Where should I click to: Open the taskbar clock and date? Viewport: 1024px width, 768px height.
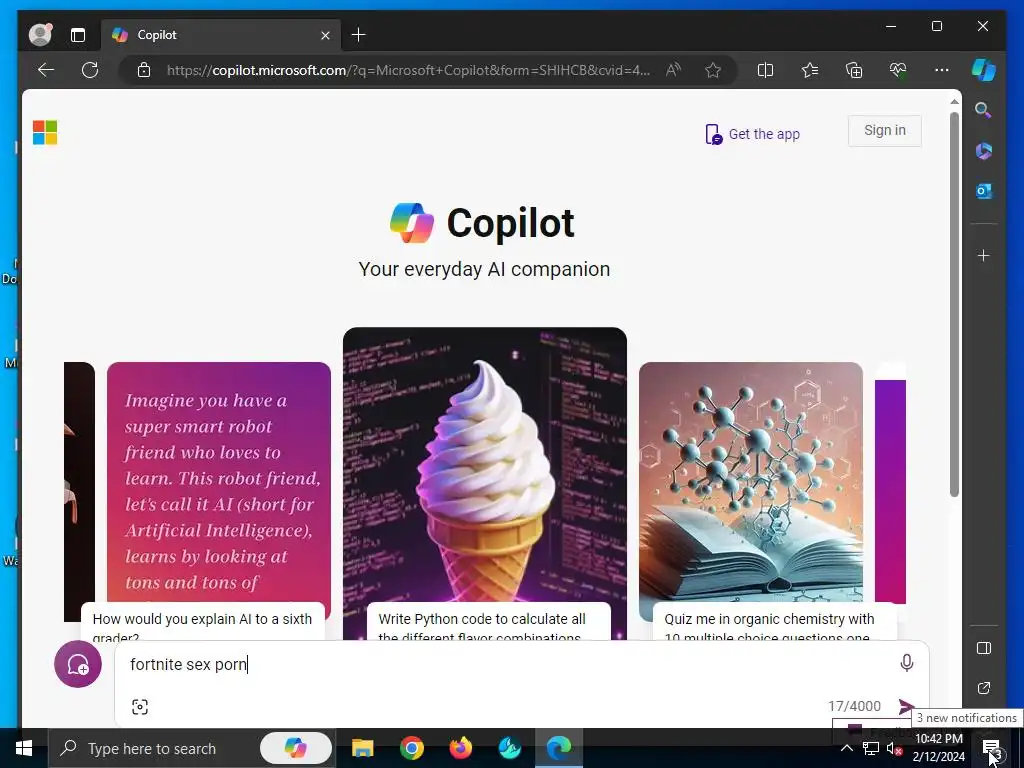(939, 748)
